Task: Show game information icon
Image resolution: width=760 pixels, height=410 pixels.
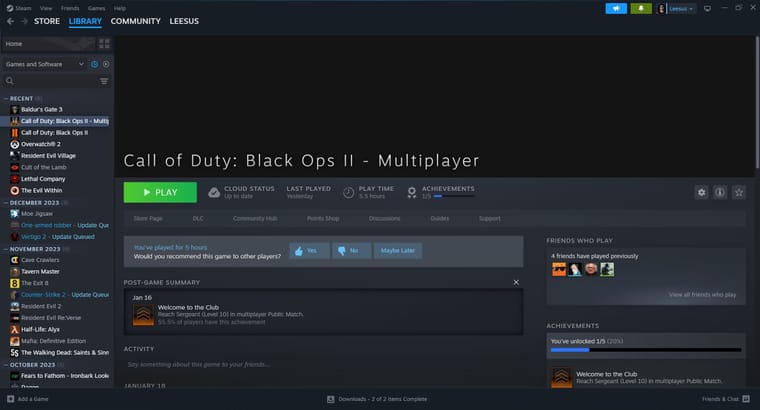Action: point(720,192)
